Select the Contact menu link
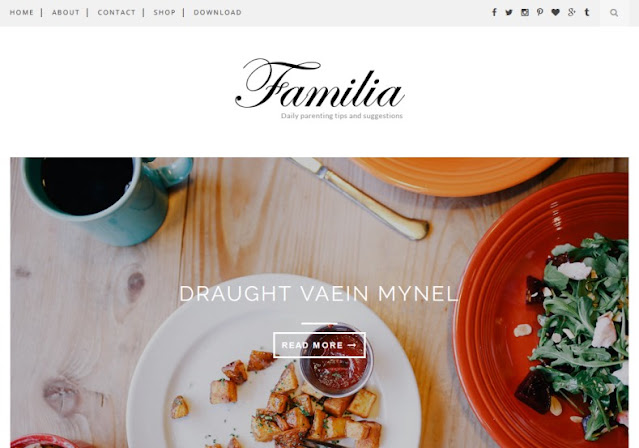The image size is (639, 448). coord(116,13)
